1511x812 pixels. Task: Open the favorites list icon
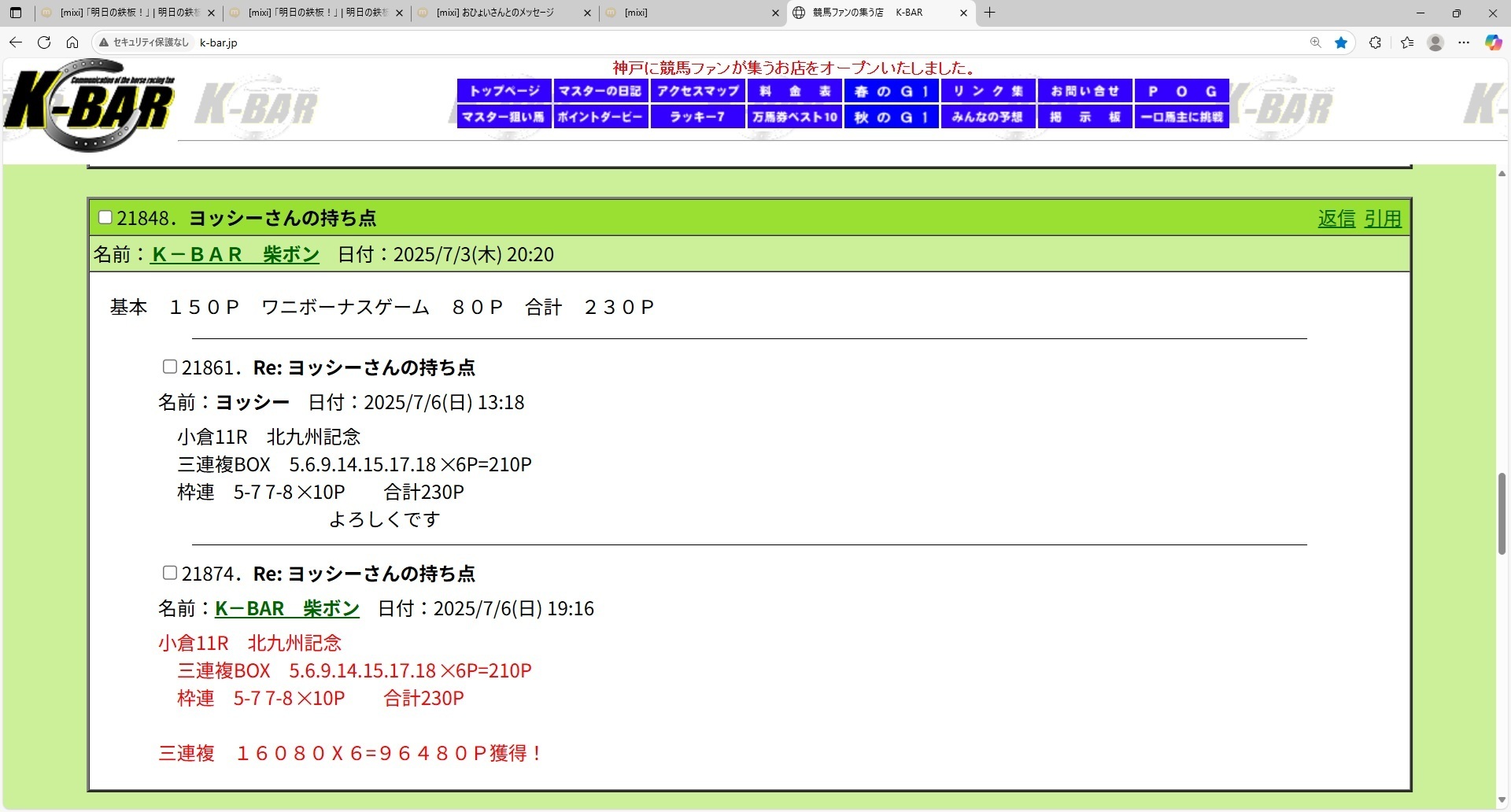pyautogui.click(x=1407, y=42)
